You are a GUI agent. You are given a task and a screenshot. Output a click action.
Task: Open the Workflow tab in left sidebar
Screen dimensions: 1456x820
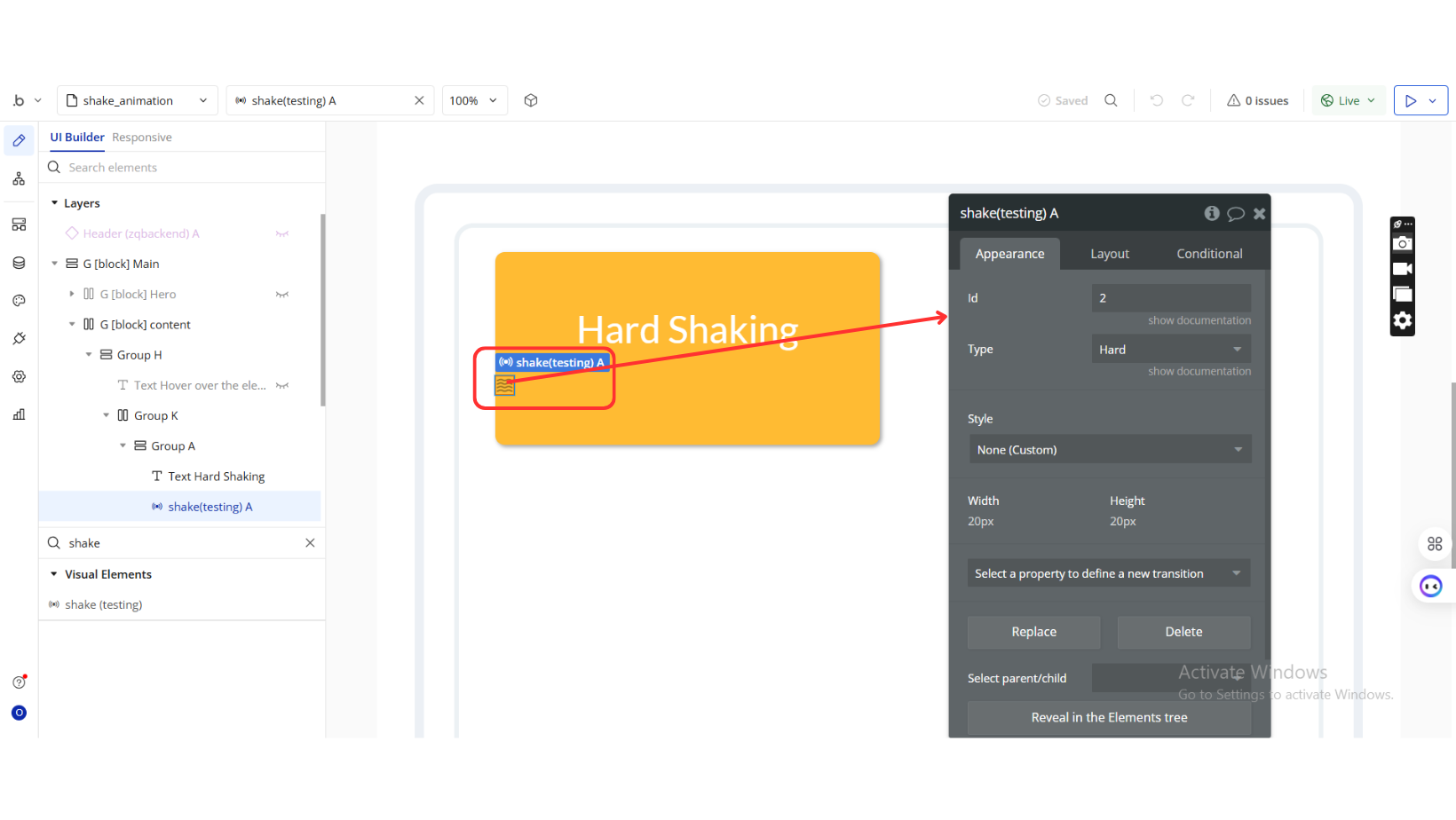tap(19, 179)
